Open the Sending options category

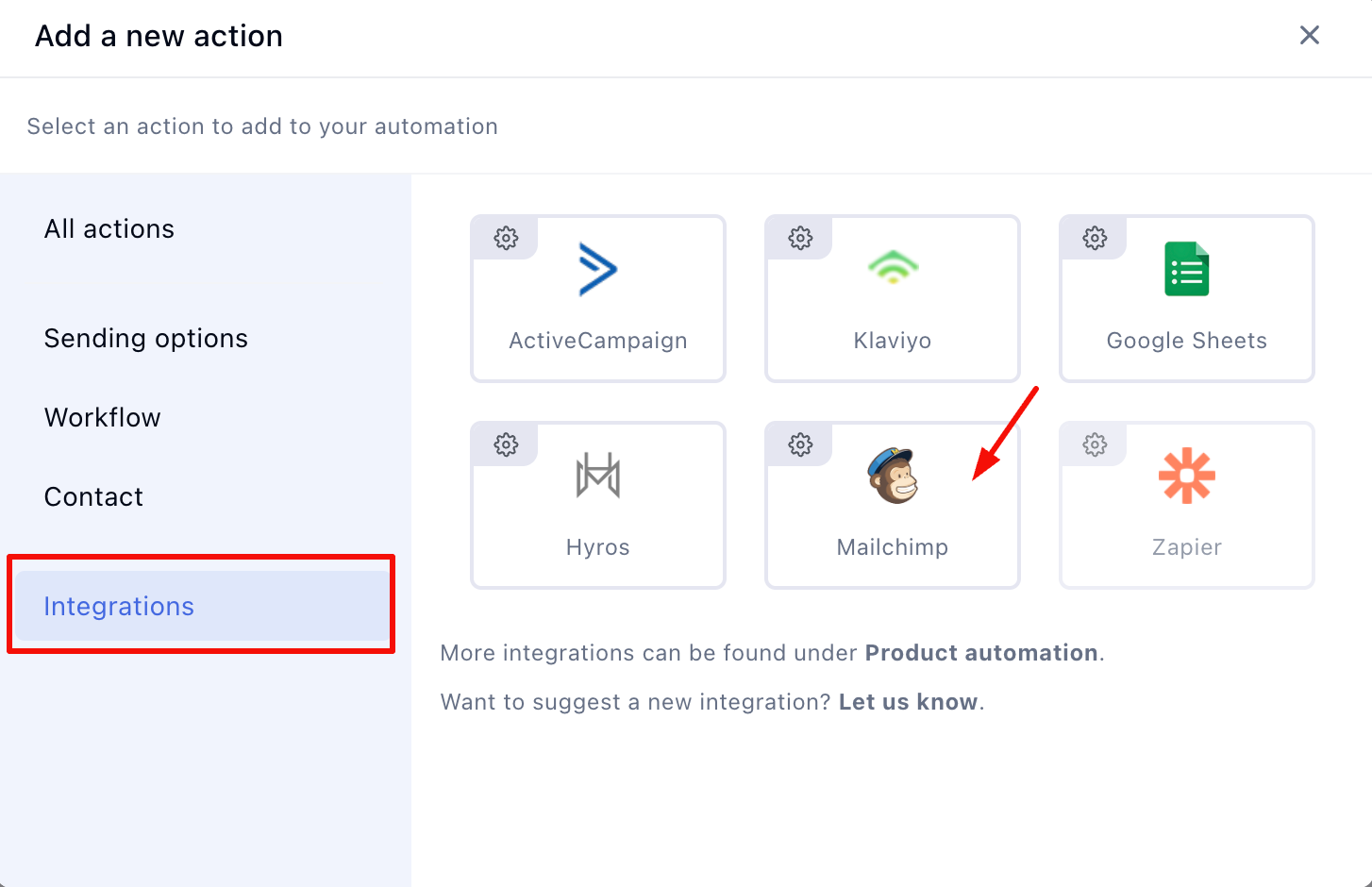(146, 339)
